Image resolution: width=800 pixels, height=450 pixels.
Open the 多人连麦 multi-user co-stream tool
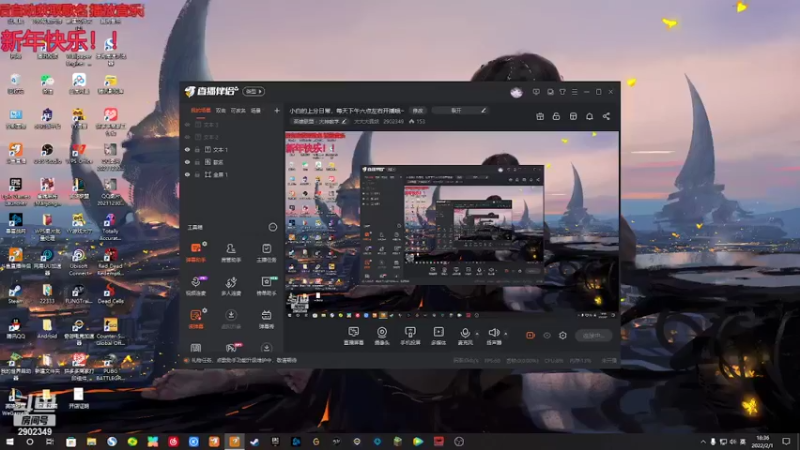point(231,286)
